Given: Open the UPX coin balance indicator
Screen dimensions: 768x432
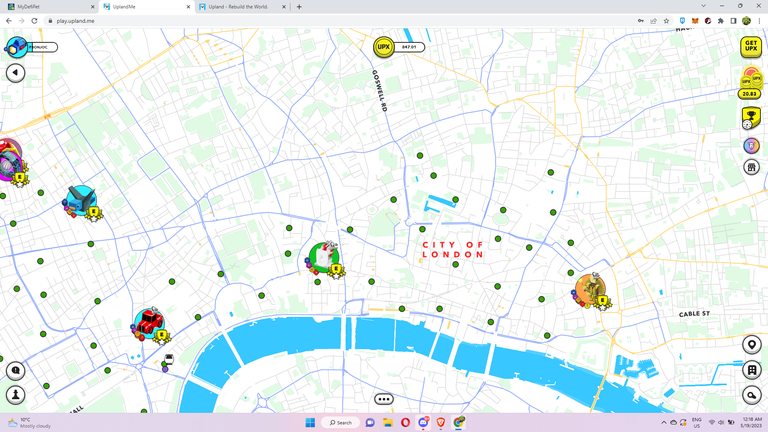Looking at the screenshot, I should click(x=399, y=47).
